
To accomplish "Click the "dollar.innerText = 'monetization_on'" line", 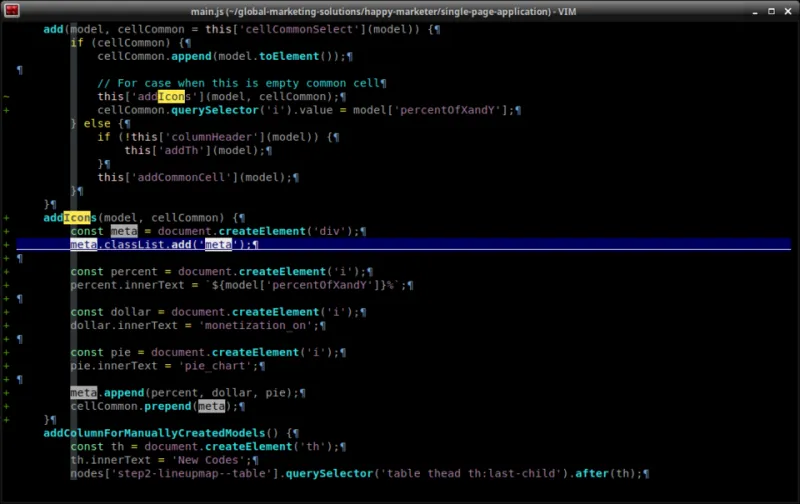I will click(198, 325).
